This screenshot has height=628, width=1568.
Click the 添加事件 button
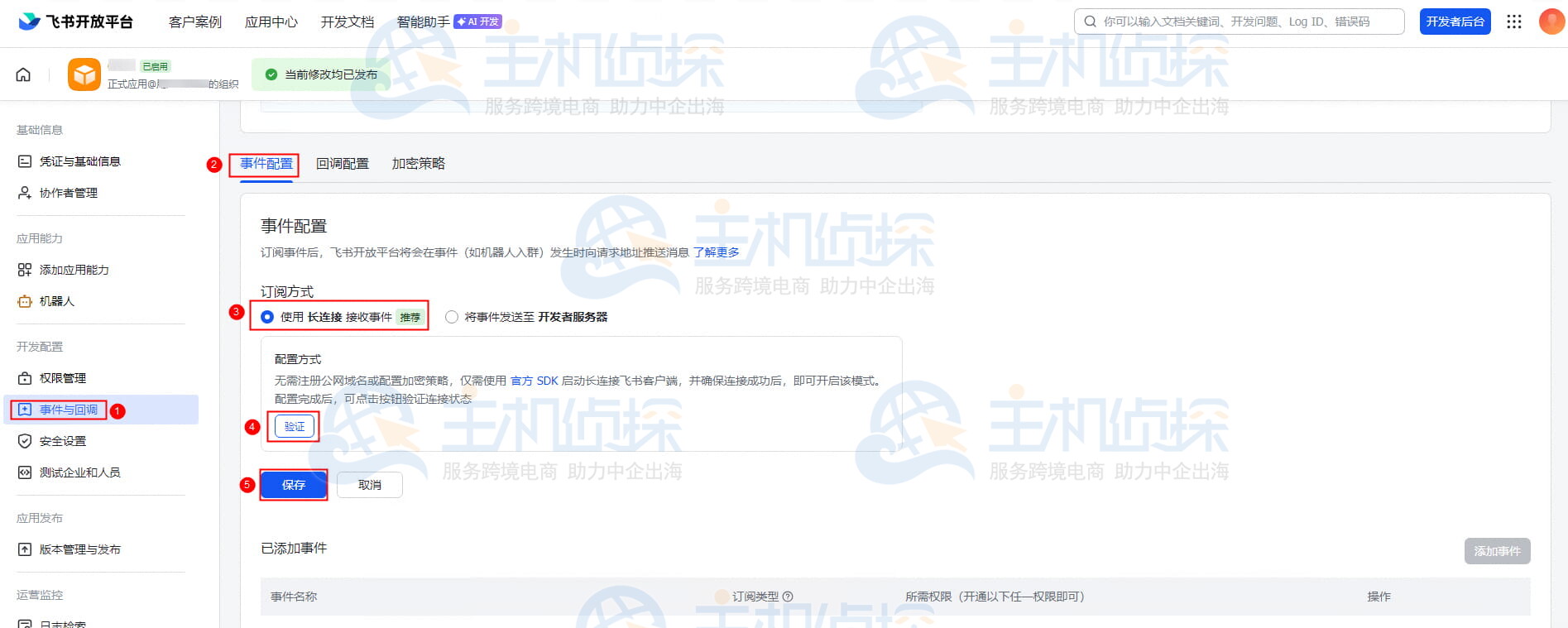coord(1498,551)
